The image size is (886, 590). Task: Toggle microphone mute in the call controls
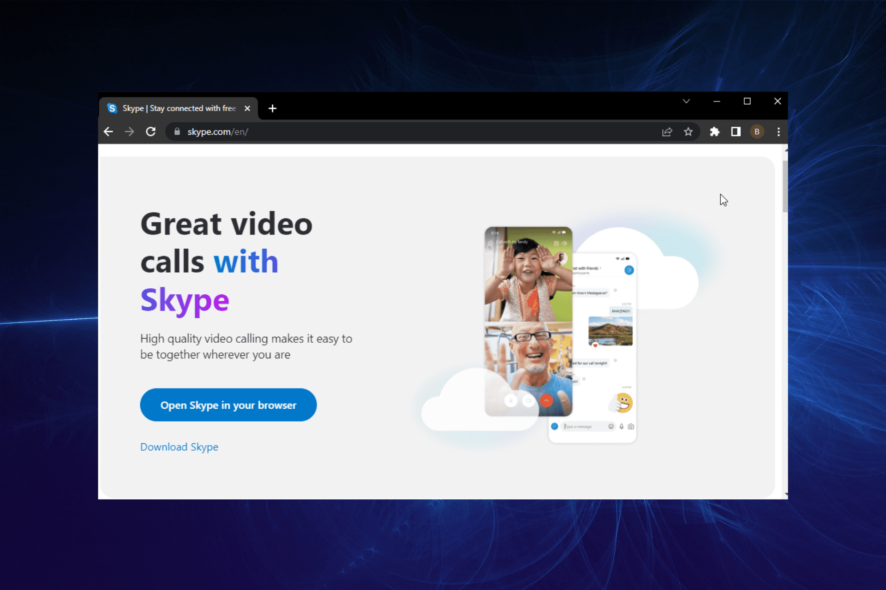tap(511, 400)
